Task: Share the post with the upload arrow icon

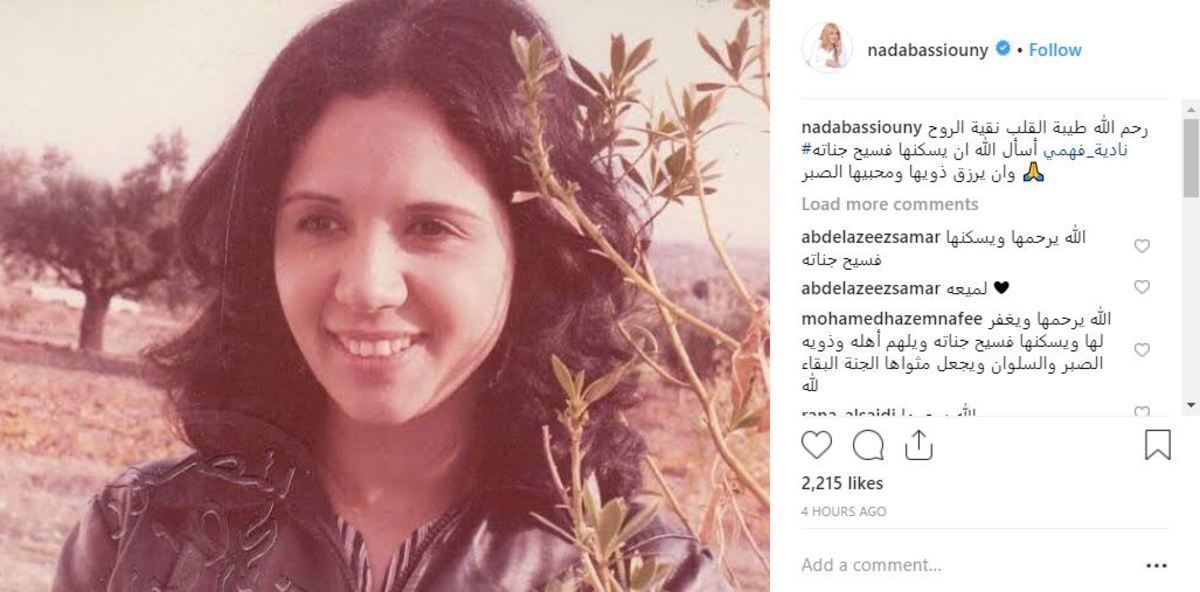Action: 918,444
